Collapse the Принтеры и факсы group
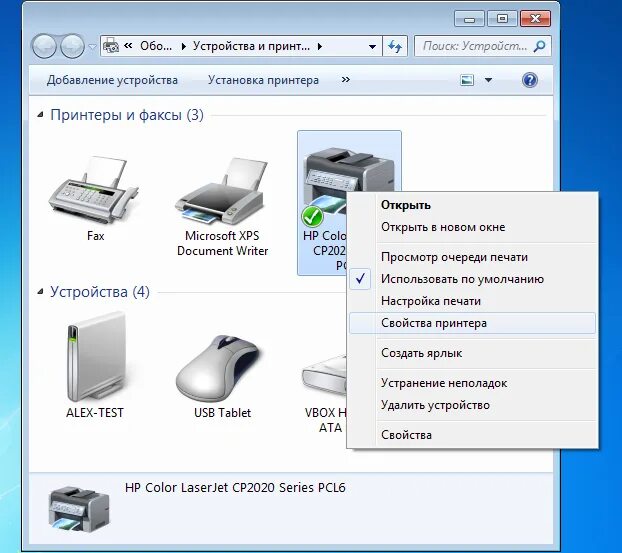The width and height of the screenshot is (622, 553). tap(40, 115)
